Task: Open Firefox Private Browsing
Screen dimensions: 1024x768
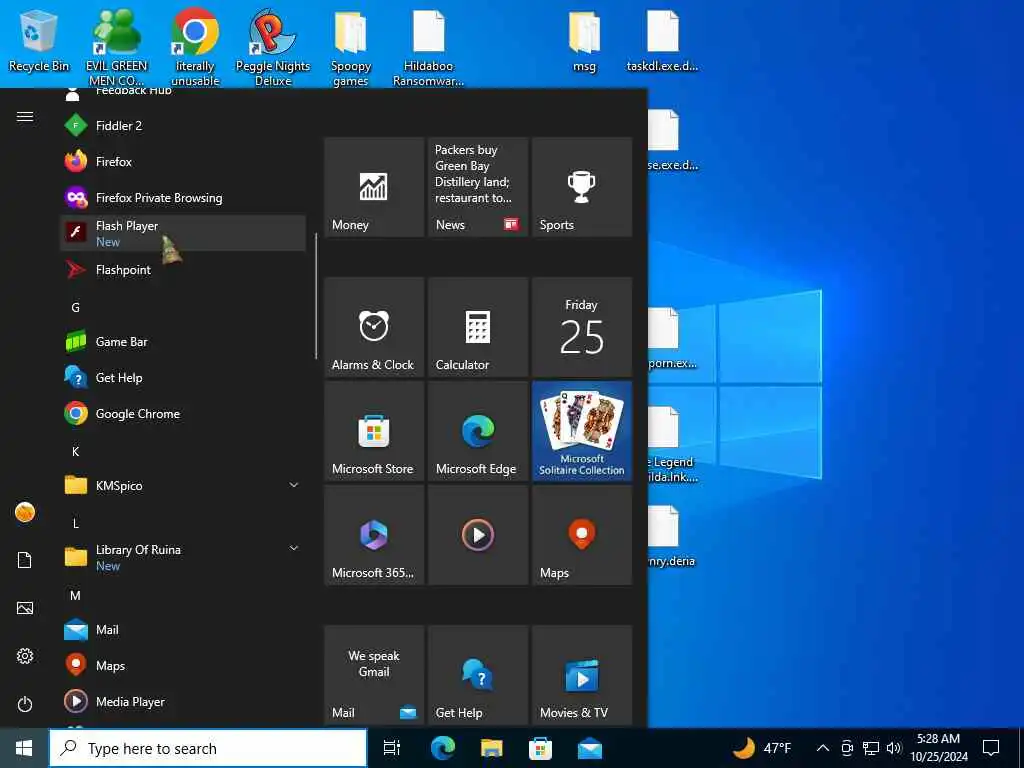Action: coord(182,197)
